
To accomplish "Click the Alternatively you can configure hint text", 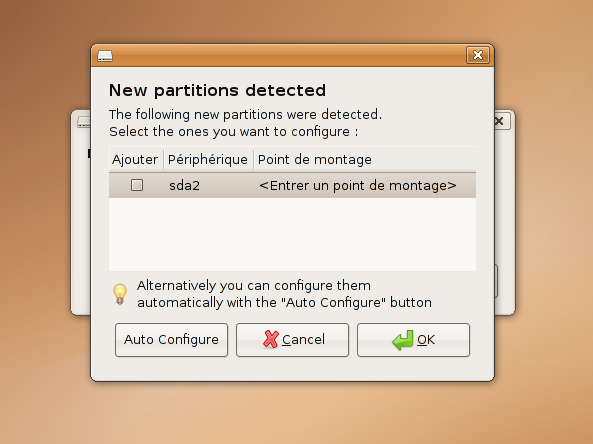I will click(284, 294).
